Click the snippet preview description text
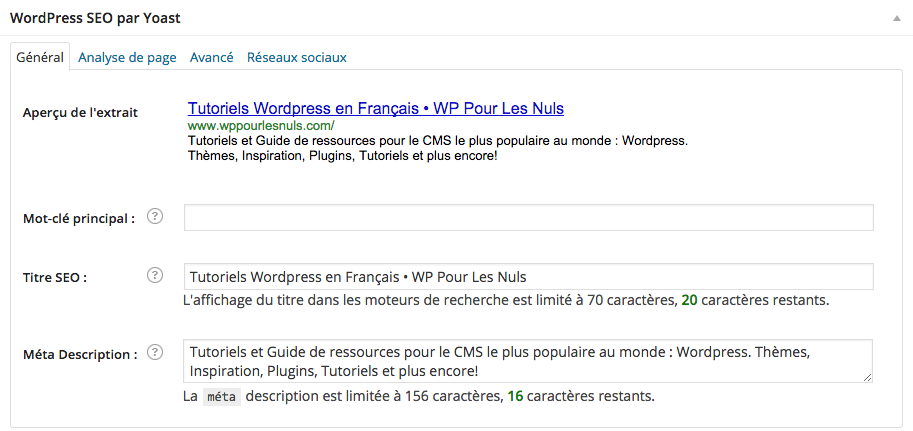 [x=438, y=149]
